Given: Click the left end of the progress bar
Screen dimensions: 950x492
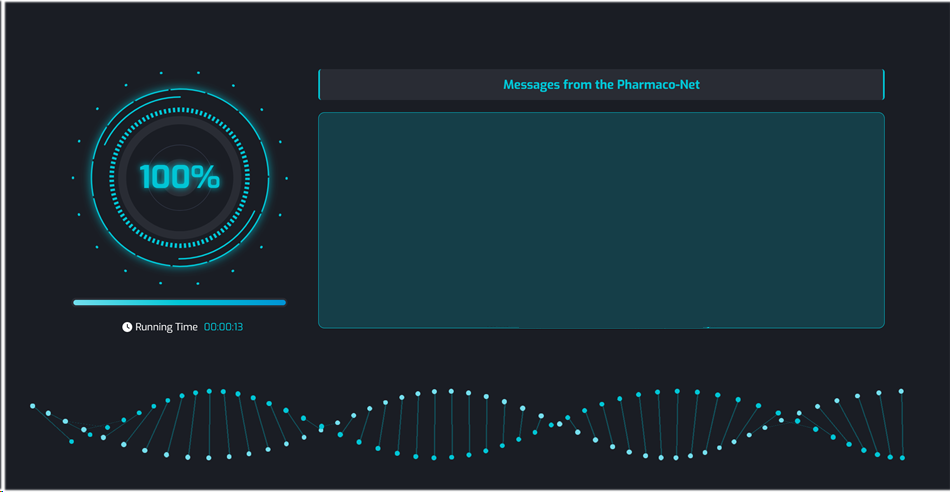Looking at the screenshot, I should point(76,302).
